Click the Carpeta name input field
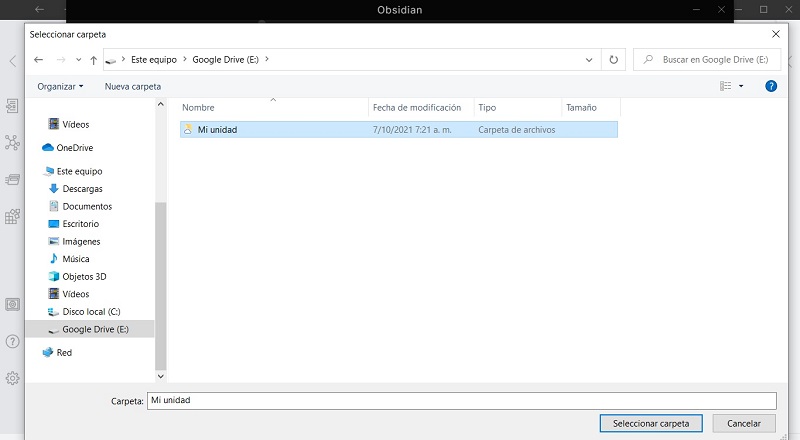Viewport: 800px width, 440px height. [x=462, y=401]
